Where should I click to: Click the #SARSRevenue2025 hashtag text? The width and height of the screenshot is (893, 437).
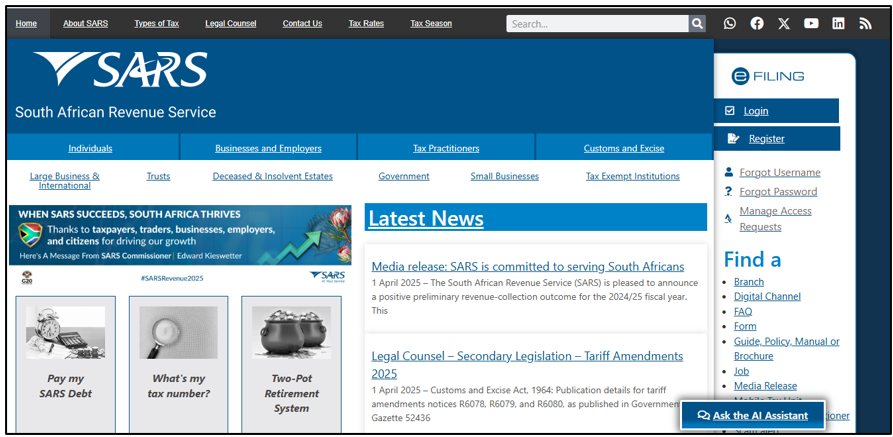click(x=171, y=278)
